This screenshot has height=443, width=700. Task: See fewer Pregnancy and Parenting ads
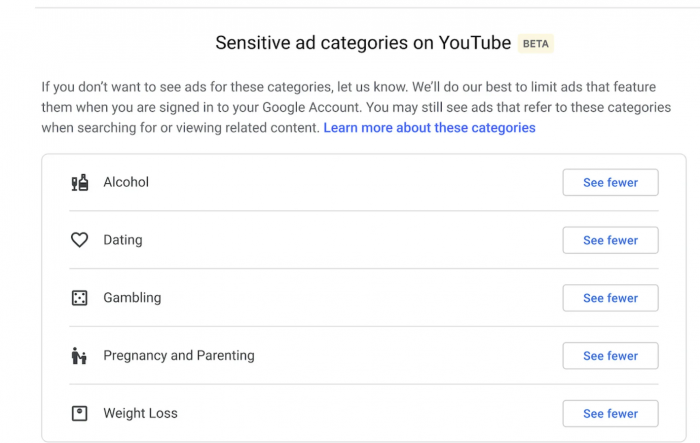tap(610, 356)
